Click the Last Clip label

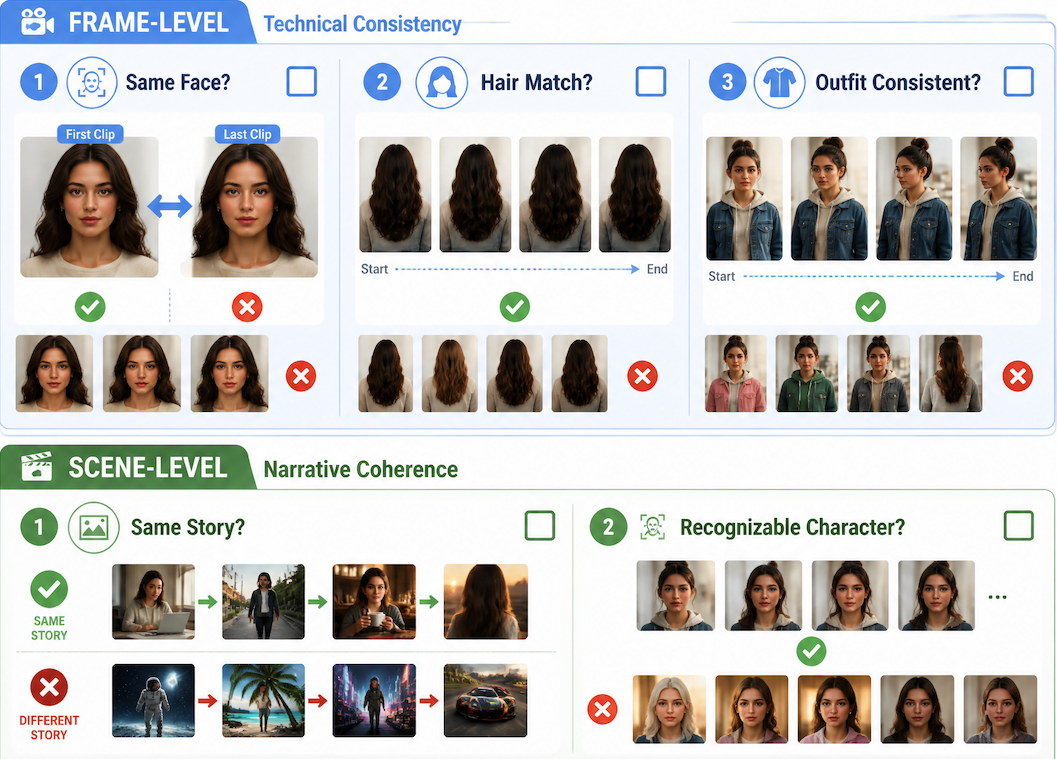[x=247, y=134]
